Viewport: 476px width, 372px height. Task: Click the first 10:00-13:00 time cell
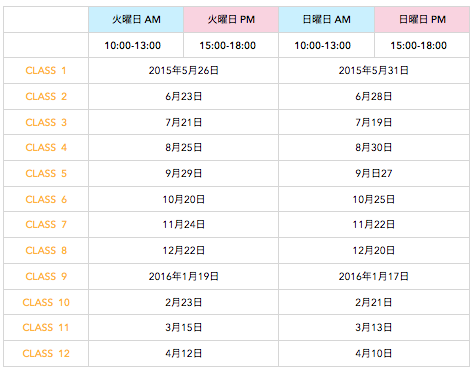click(x=133, y=45)
